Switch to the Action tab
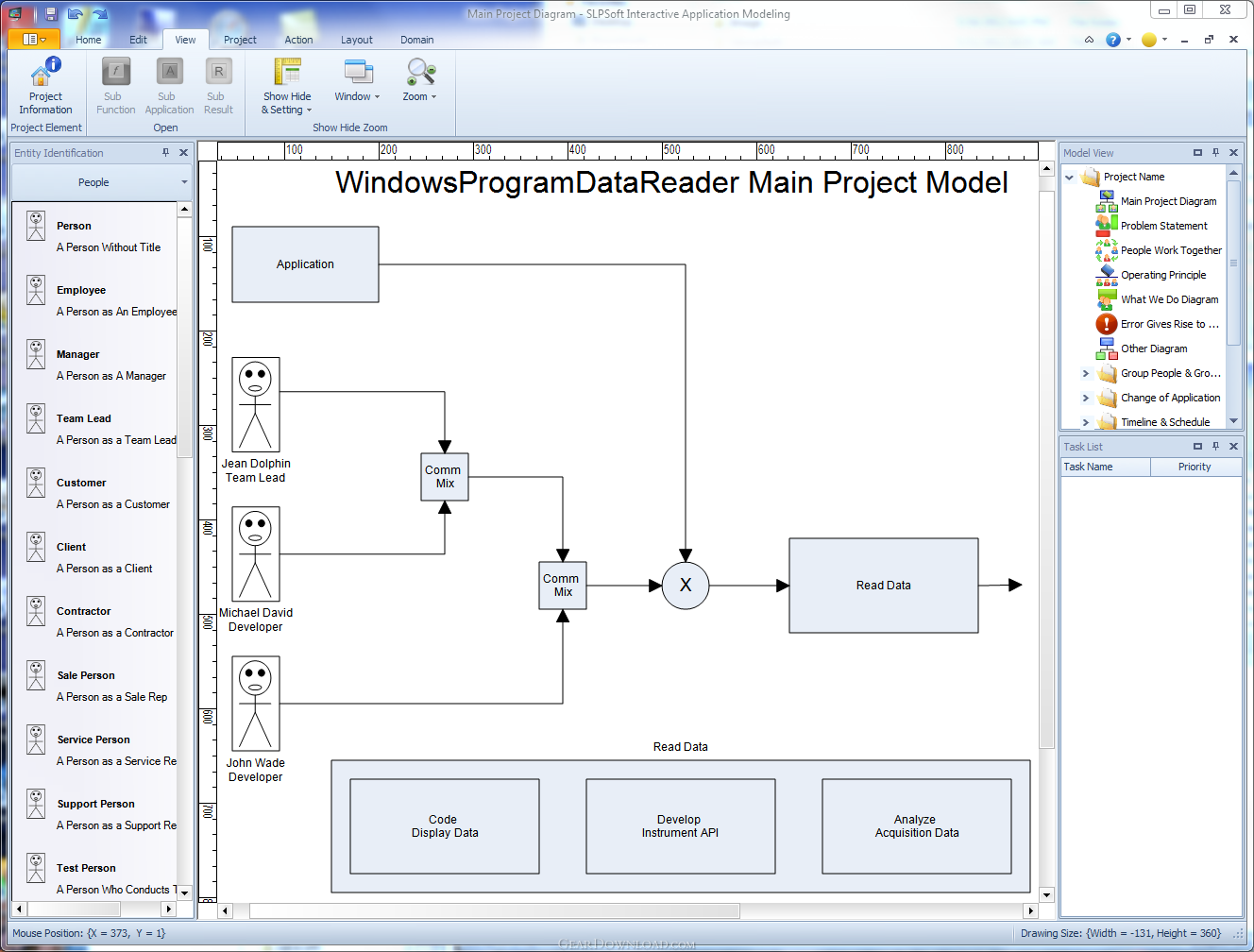The height and width of the screenshot is (952, 1254). click(x=298, y=40)
